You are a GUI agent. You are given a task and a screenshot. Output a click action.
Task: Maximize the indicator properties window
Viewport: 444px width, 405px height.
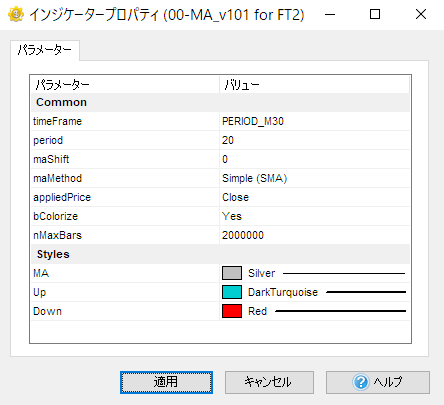point(375,14)
